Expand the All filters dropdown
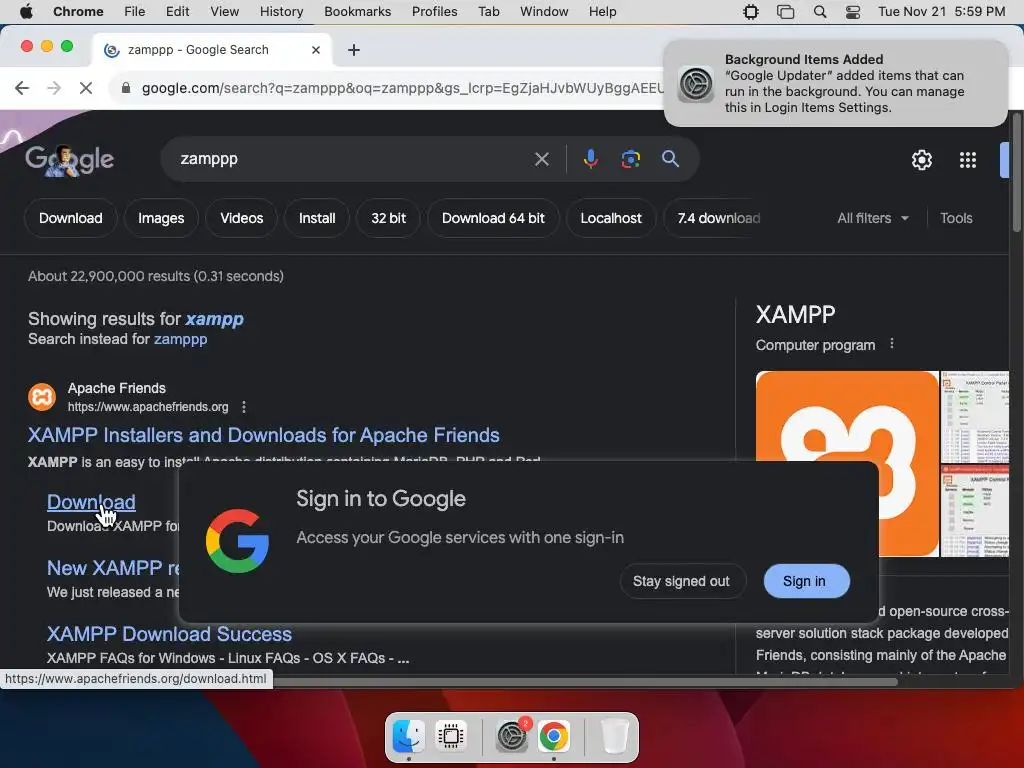The height and width of the screenshot is (768, 1024). [872, 218]
